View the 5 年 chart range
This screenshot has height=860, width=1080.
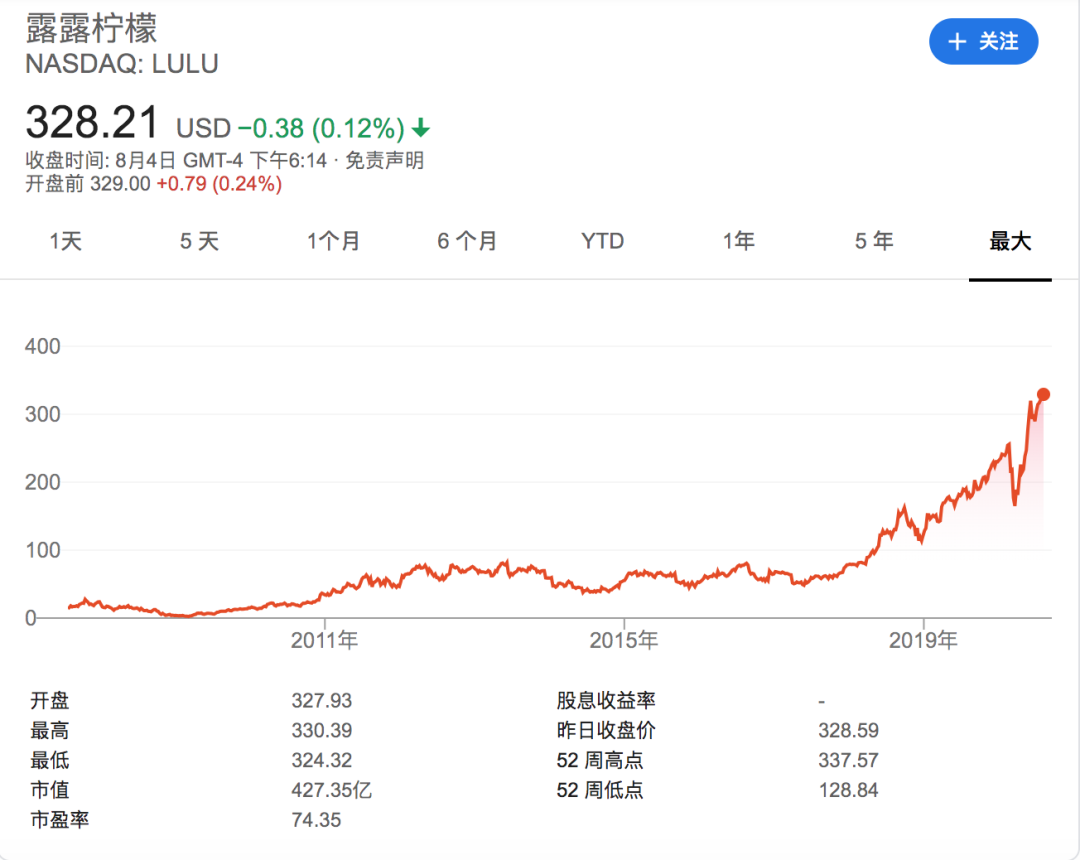874,241
